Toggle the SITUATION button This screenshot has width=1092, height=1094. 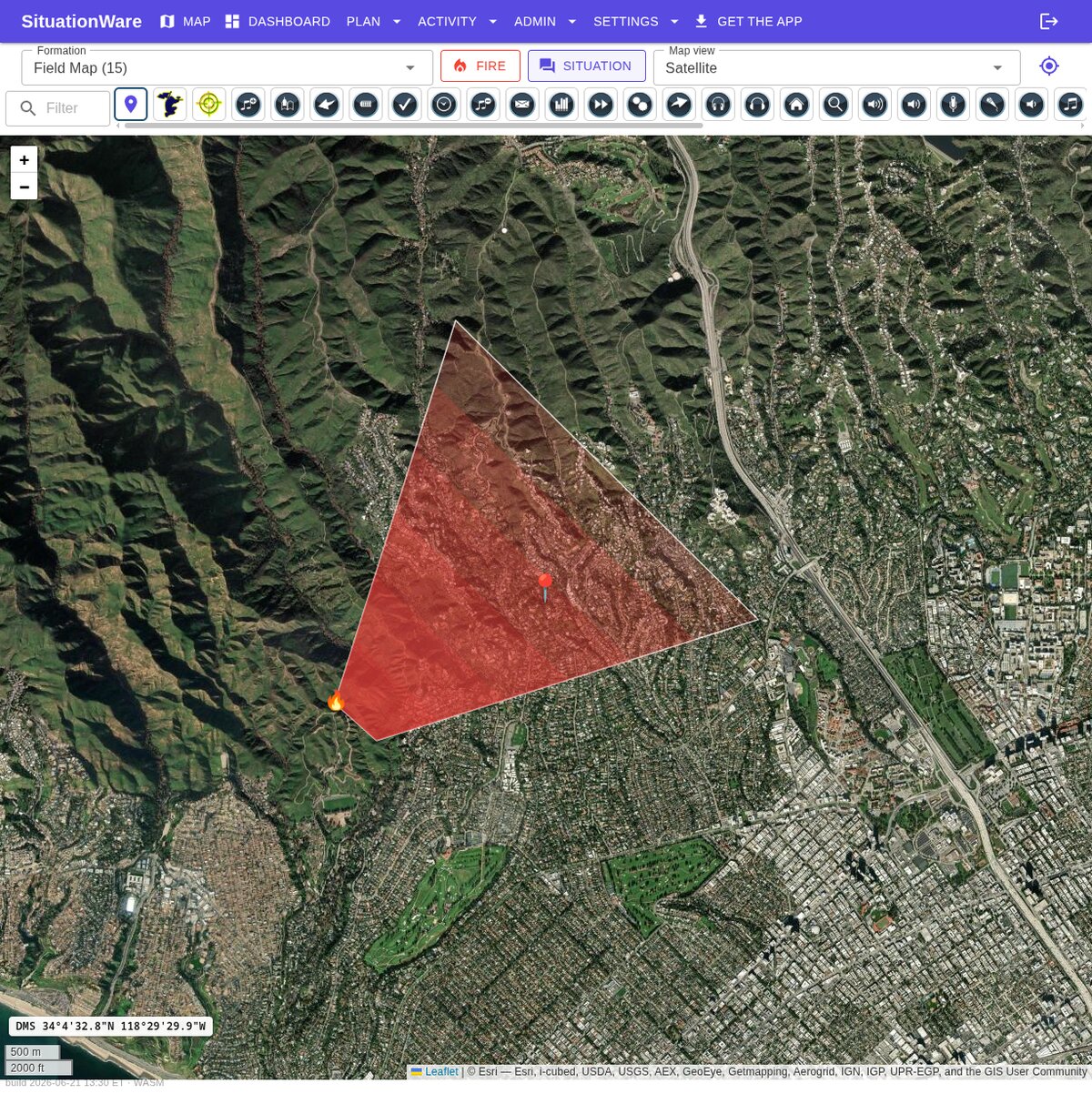tap(587, 66)
